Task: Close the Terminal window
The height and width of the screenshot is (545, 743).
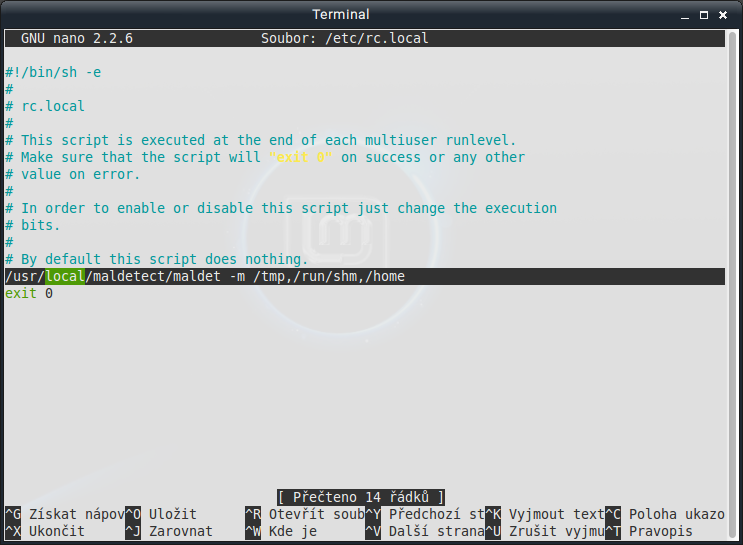Action: pos(723,16)
